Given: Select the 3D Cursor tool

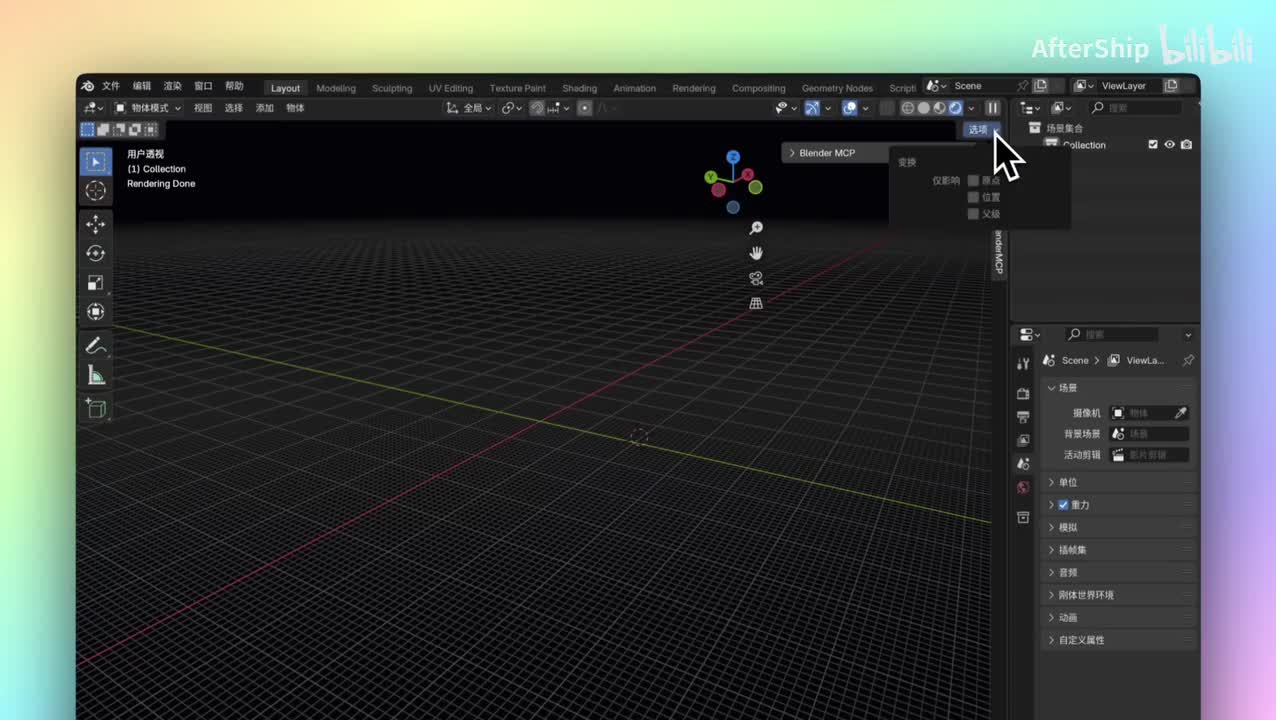Looking at the screenshot, I should coord(96,190).
